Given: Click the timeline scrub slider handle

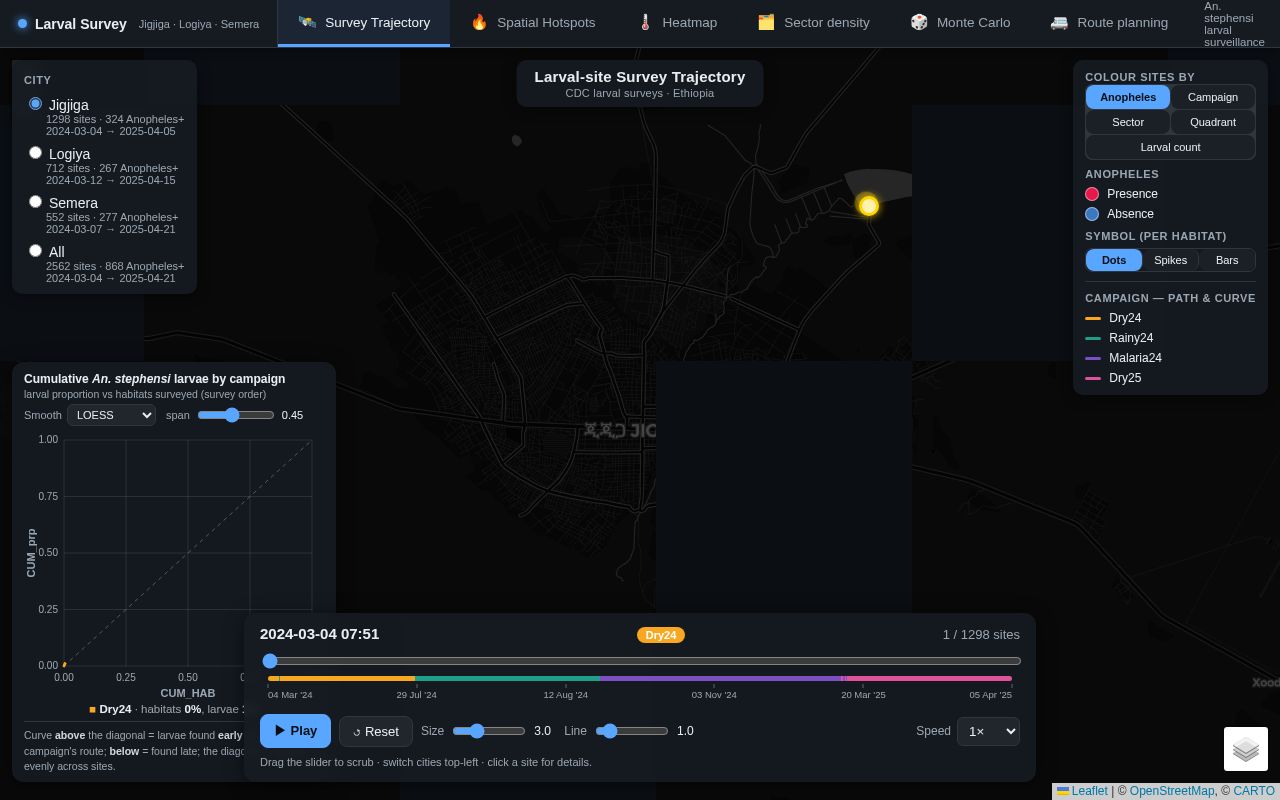Looking at the screenshot, I should (x=270, y=661).
